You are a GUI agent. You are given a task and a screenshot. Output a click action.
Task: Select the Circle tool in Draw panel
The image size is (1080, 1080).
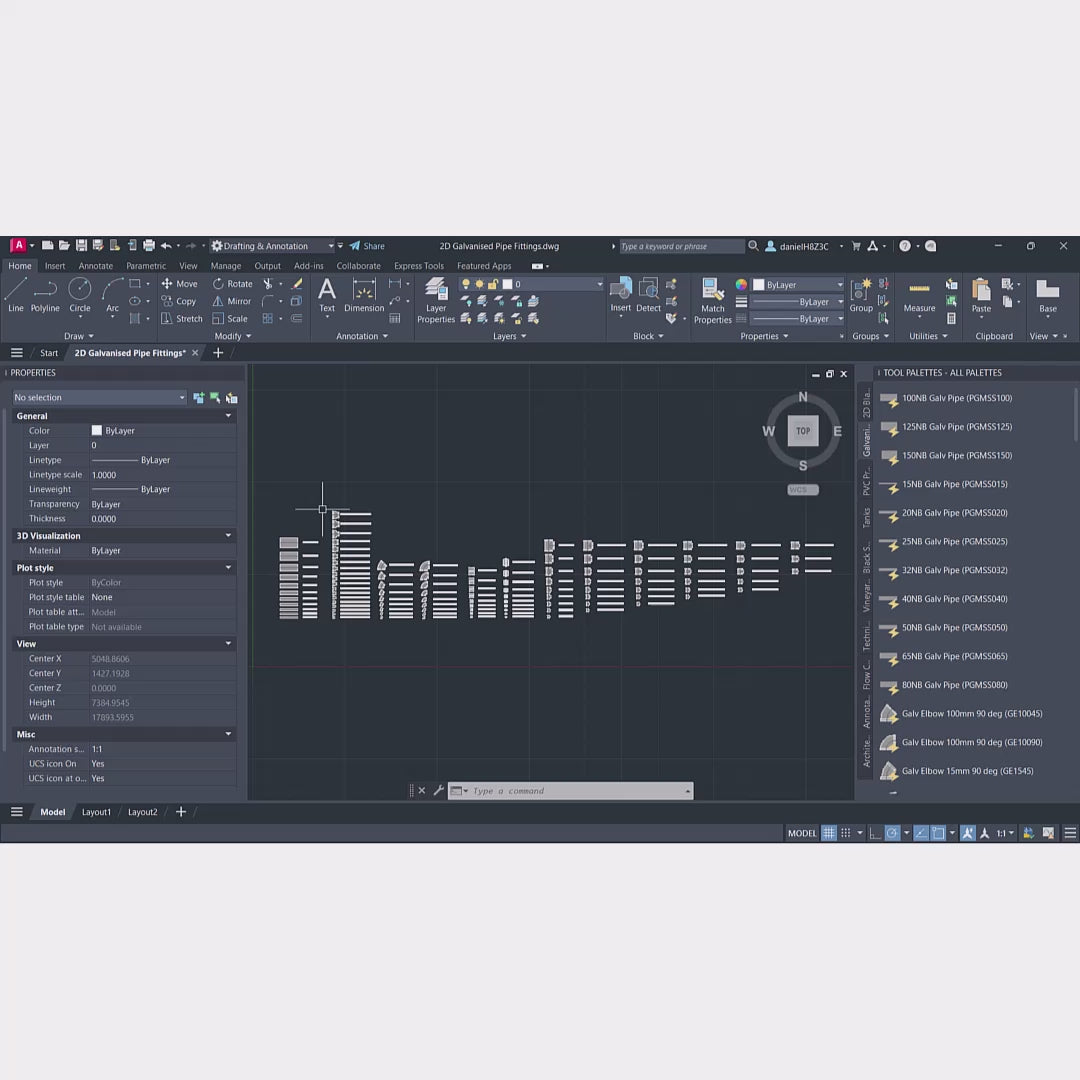pos(80,294)
